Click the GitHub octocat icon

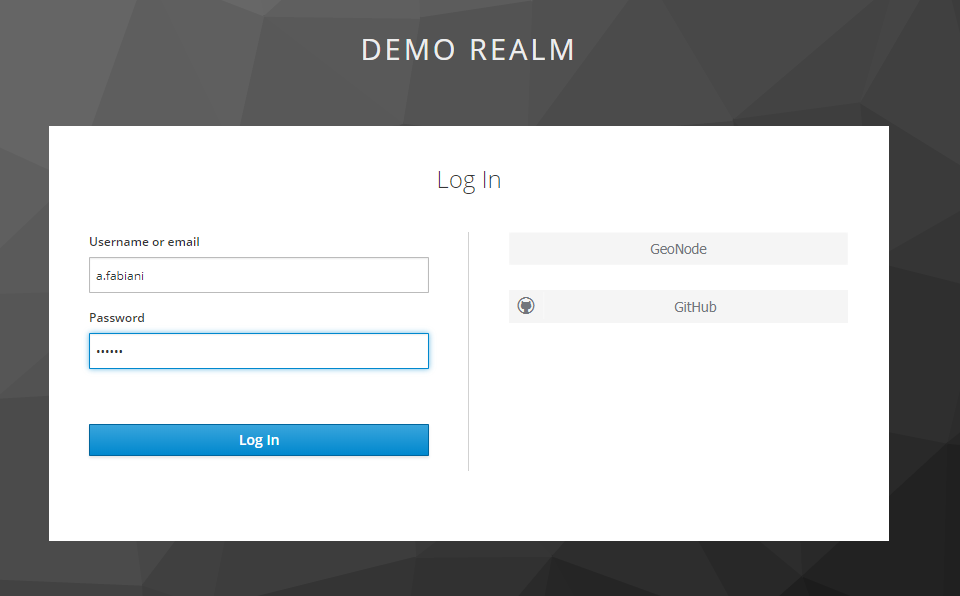click(526, 306)
